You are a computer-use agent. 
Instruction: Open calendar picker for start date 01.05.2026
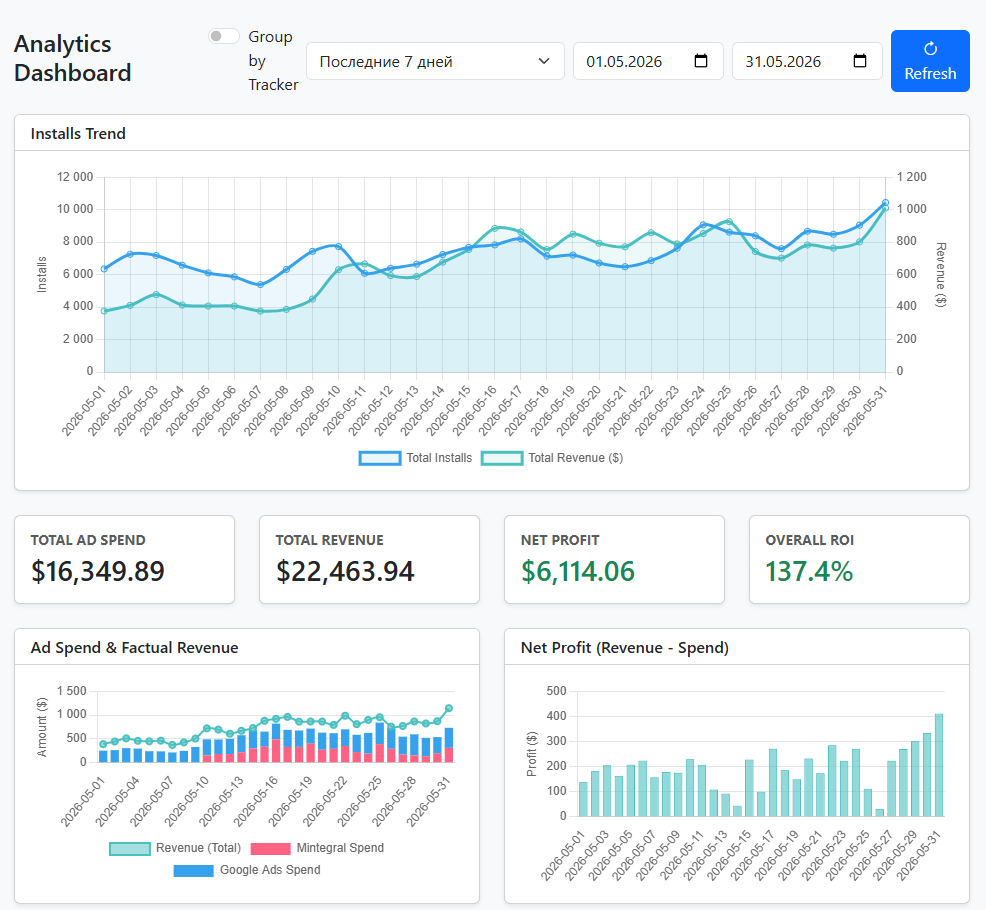(x=701, y=61)
